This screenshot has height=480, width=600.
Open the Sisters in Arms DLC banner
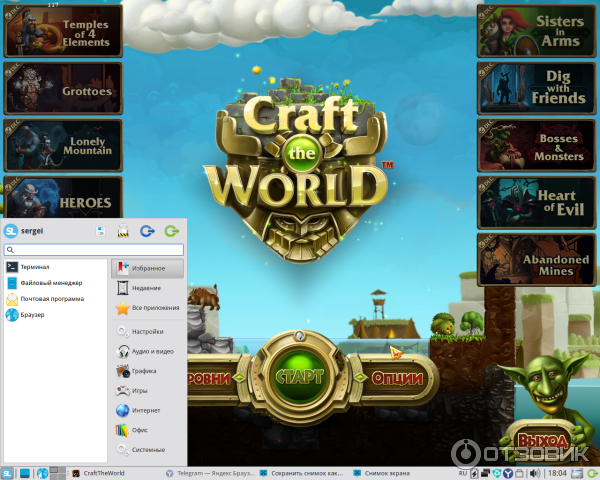(532, 32)
